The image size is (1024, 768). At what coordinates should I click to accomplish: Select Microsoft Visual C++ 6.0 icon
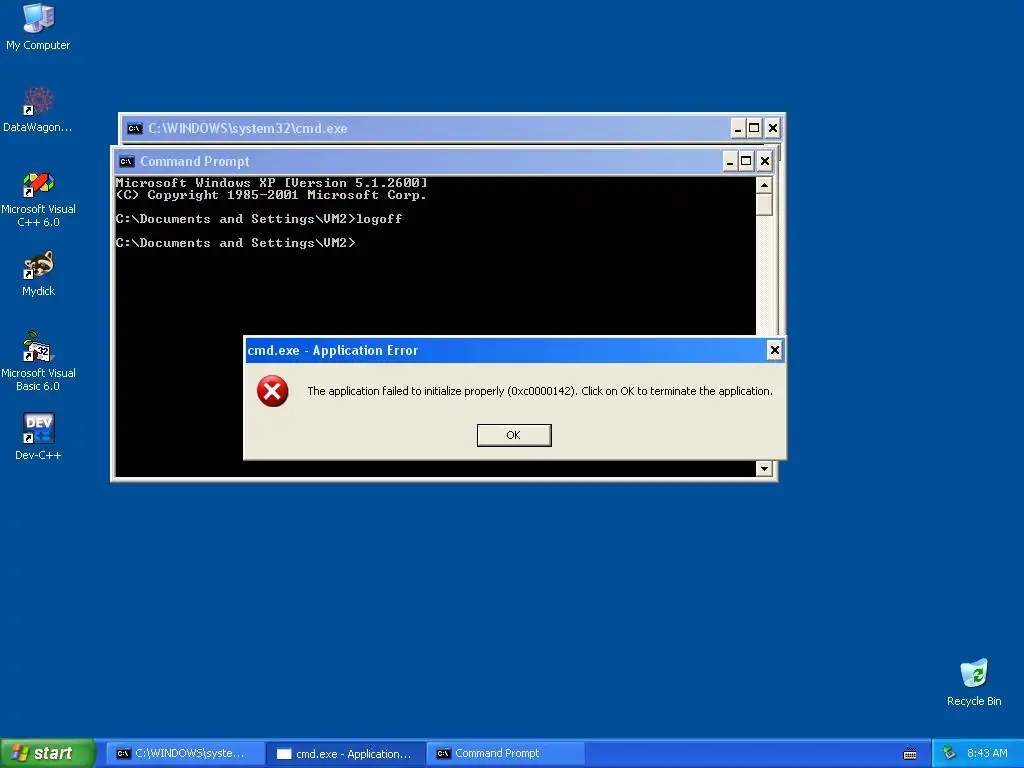[x=38, y=199]
